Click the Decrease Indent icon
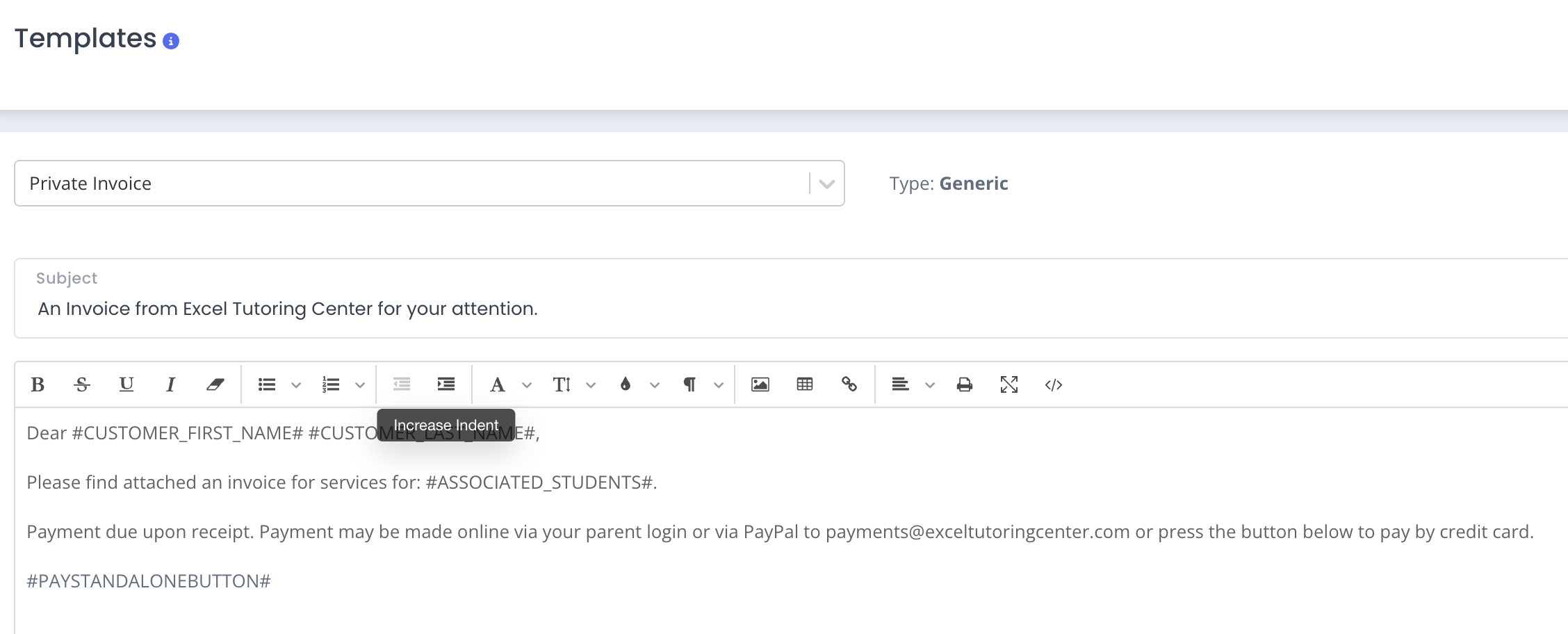 402,384
